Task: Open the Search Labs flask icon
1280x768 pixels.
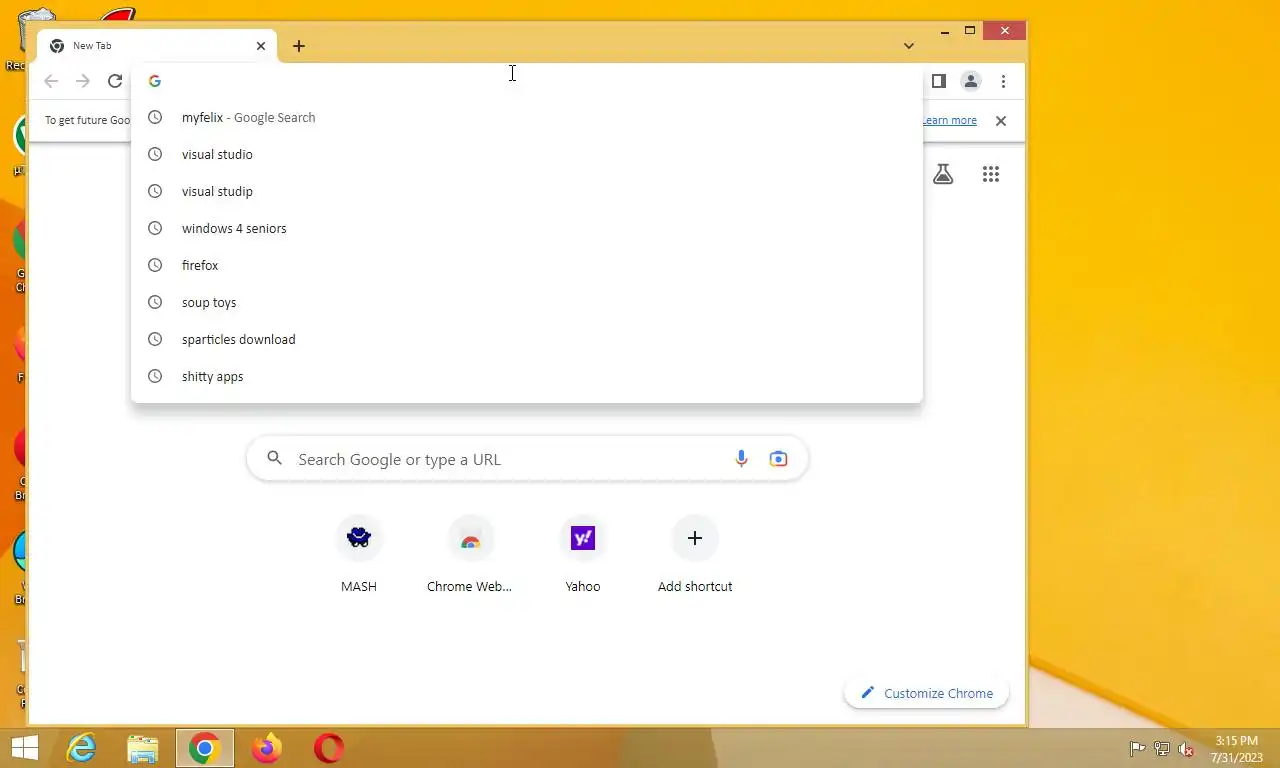Action: (943, 174)
